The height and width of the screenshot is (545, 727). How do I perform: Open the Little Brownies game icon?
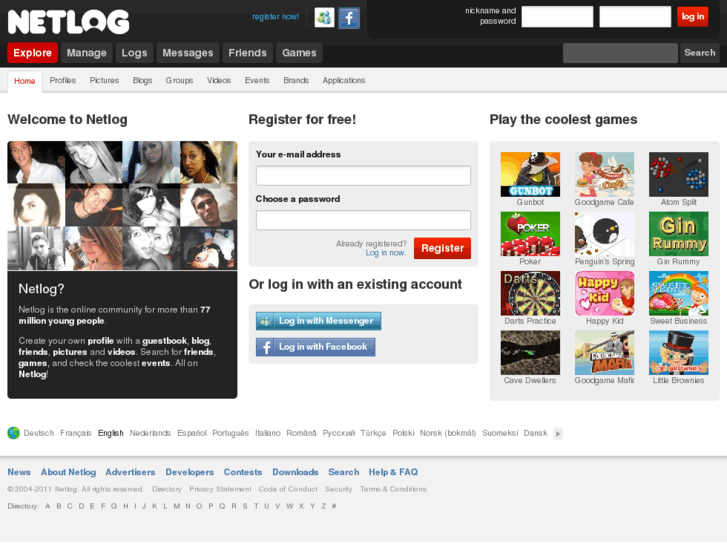click(x=678, y=353)
